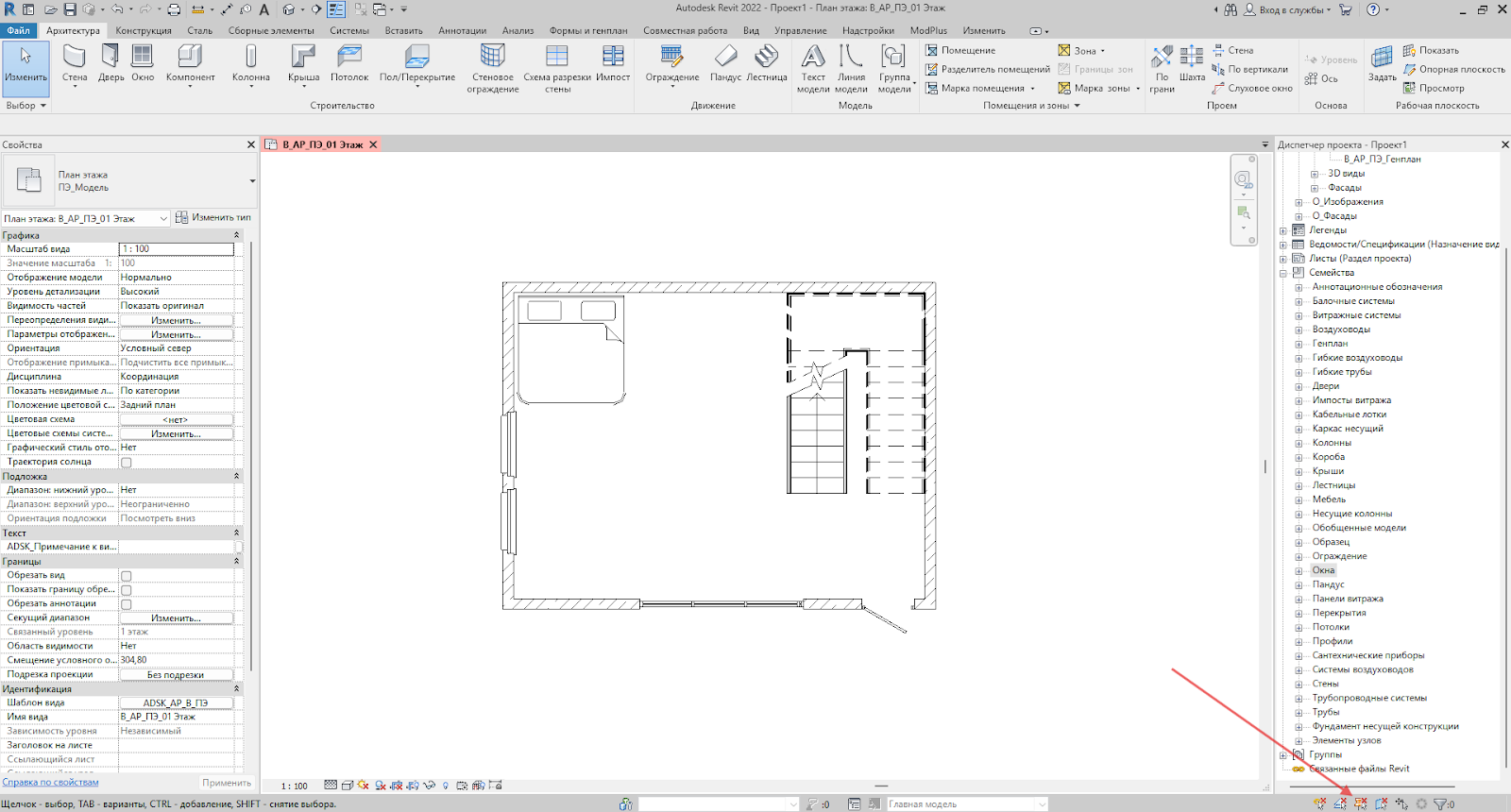The width and height of the screenshot is (1511, 812).
Task: Open the Файл menu
Action: point(18,30)
